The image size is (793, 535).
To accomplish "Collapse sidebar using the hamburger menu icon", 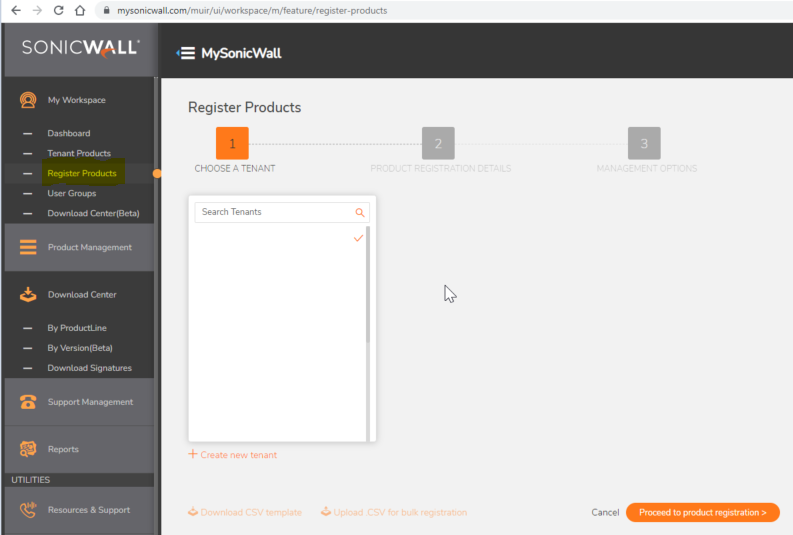I will point(185,53).
